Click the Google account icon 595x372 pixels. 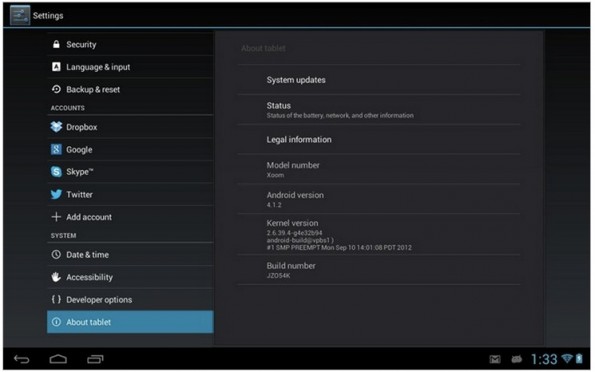[56, 149]
